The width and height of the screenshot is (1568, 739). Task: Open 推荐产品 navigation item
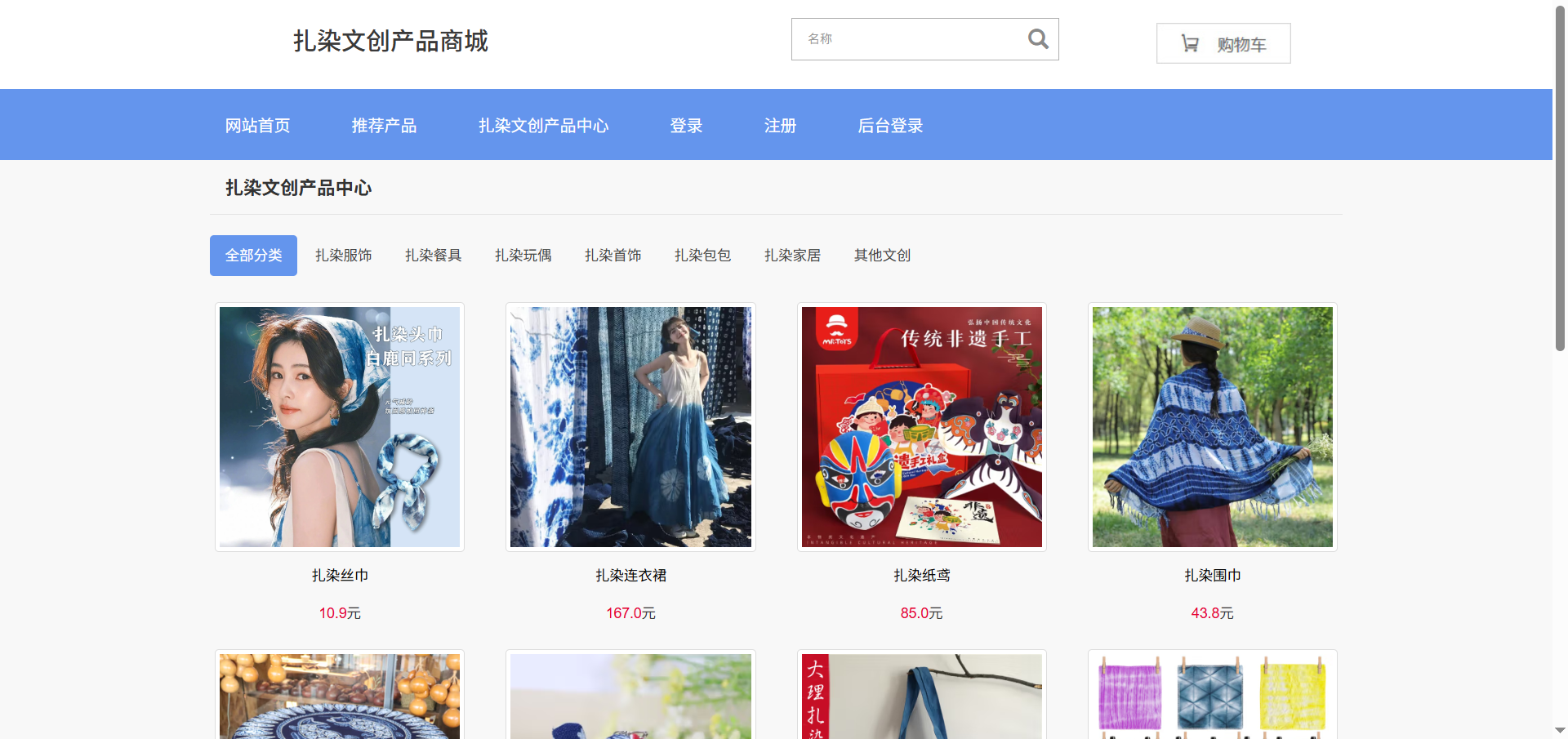click(x=384, y=126)
